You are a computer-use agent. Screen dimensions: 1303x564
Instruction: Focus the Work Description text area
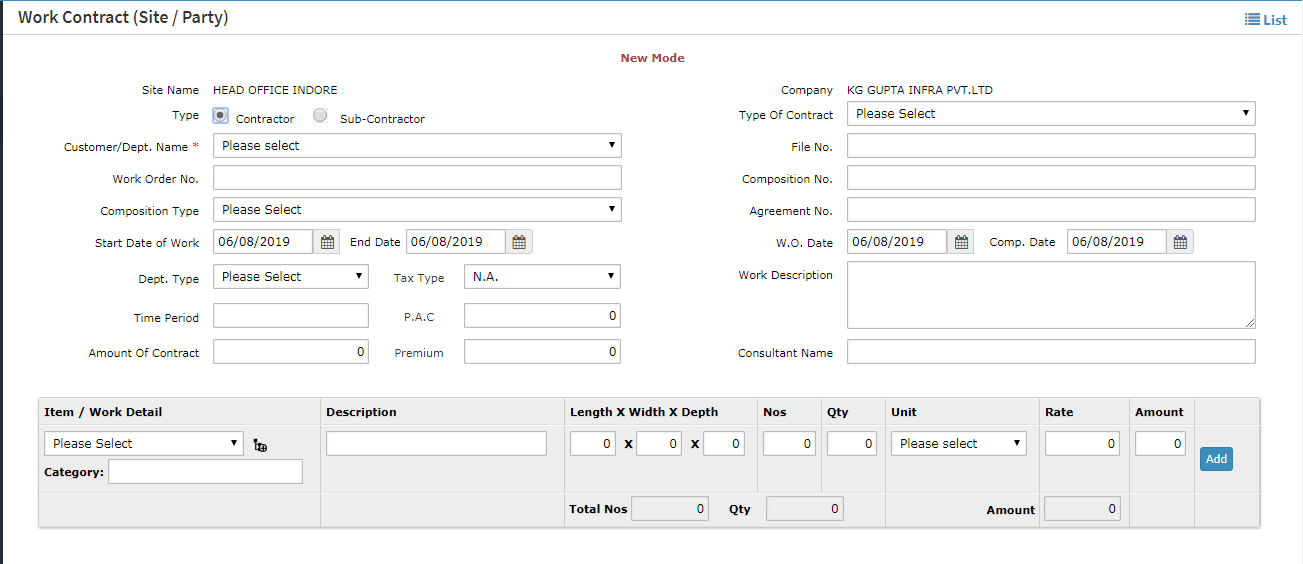[1050, 295]
